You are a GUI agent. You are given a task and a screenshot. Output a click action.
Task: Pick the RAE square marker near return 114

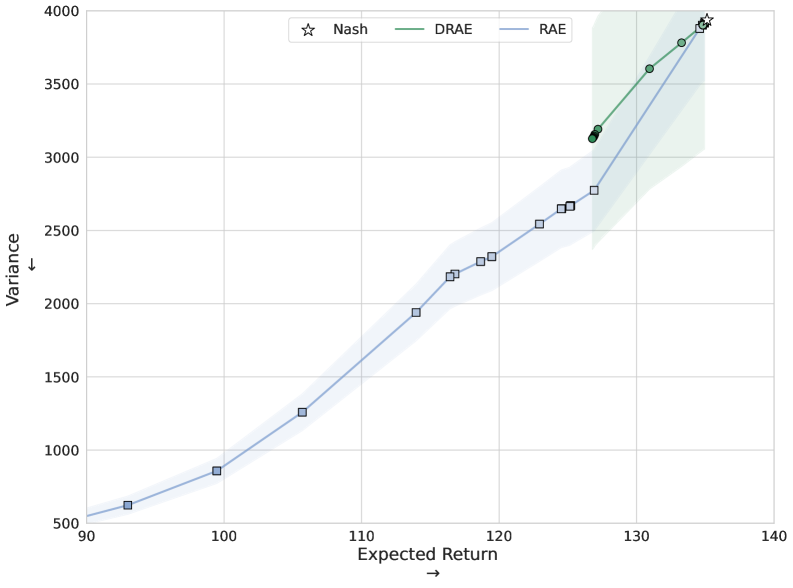[416, 312]
